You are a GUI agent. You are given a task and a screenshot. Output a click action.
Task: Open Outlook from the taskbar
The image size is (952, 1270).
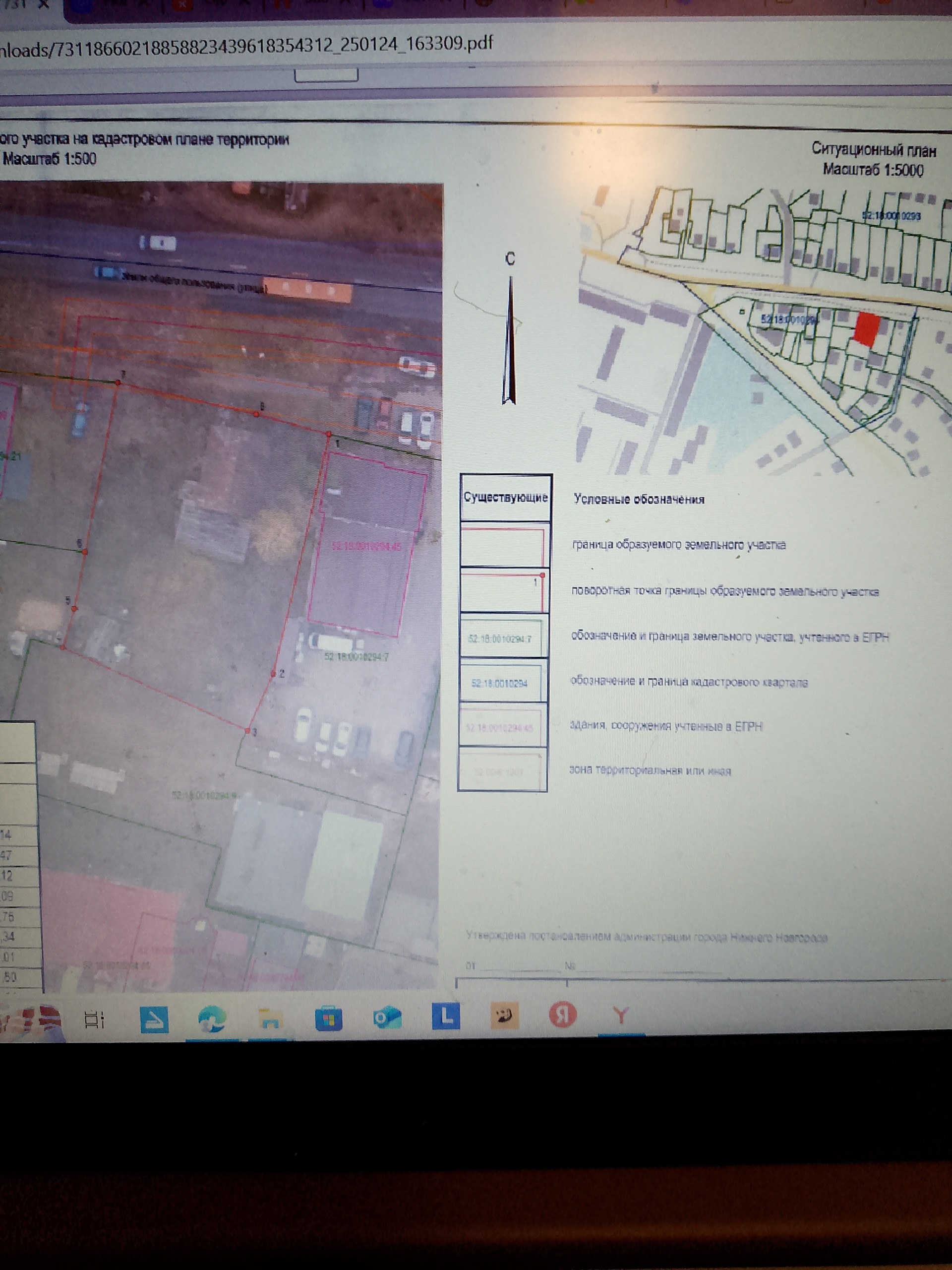(x=387, y=1018)
